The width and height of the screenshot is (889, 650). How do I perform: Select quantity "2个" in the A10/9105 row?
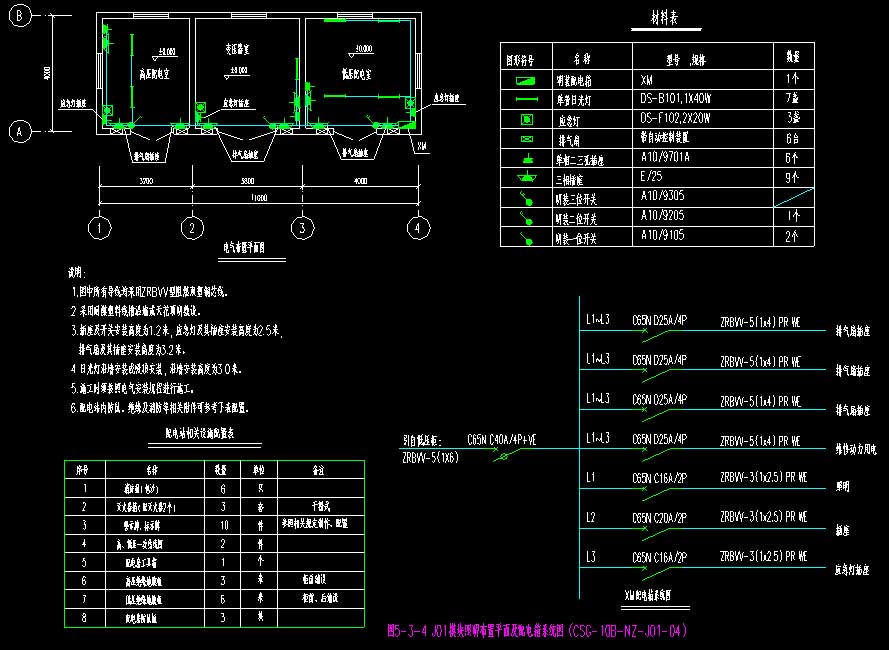[793, 236]
